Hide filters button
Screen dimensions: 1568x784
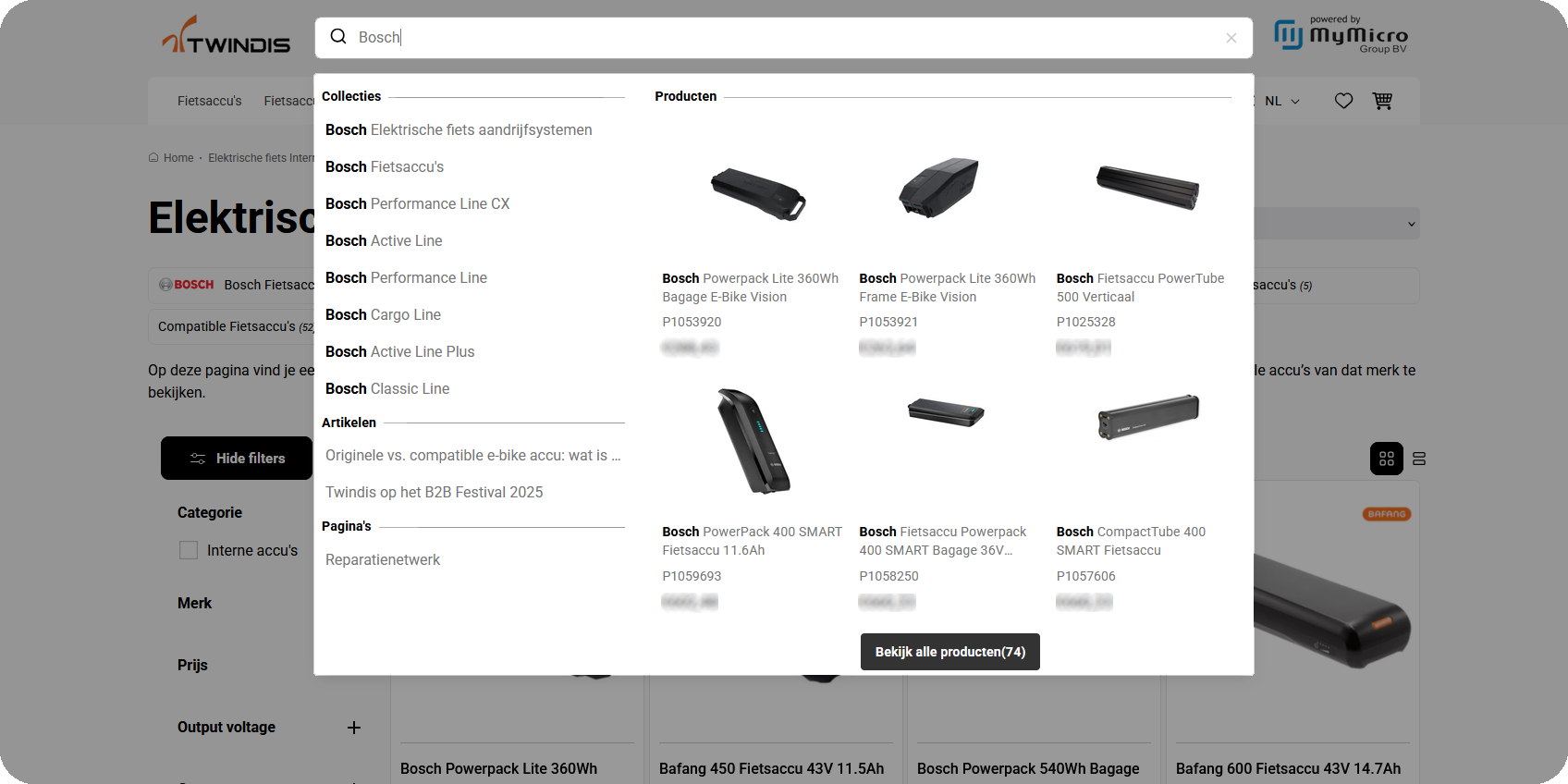click(x=237, y=459)
